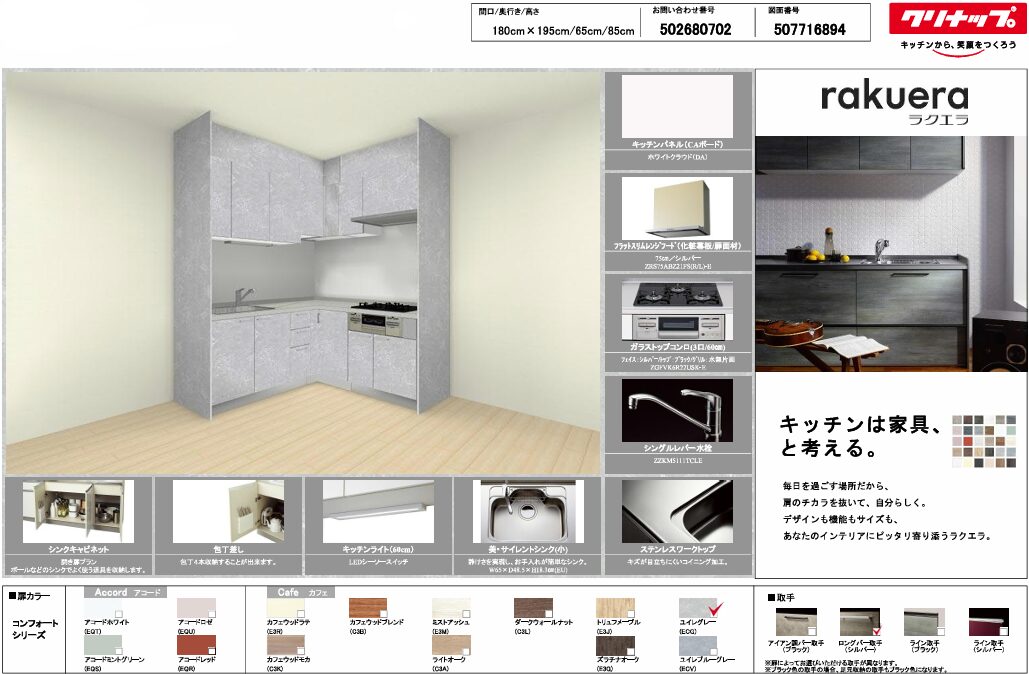Open the rakuera dark kitchen promotional photo
Image resolution: width=1029 pixels, height=674 pixels.
(891, 253)
